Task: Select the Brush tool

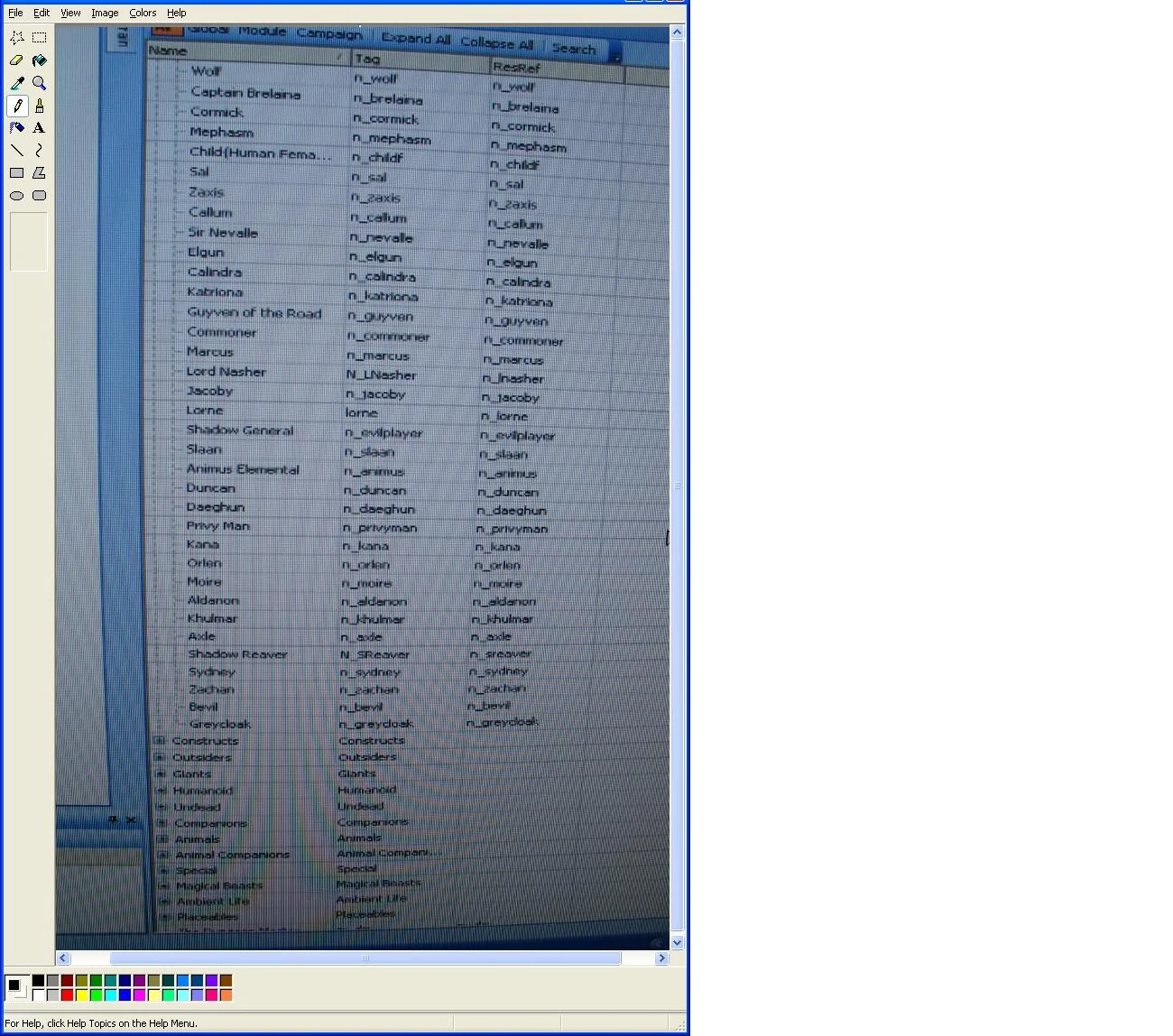Action: coord(40,106)
